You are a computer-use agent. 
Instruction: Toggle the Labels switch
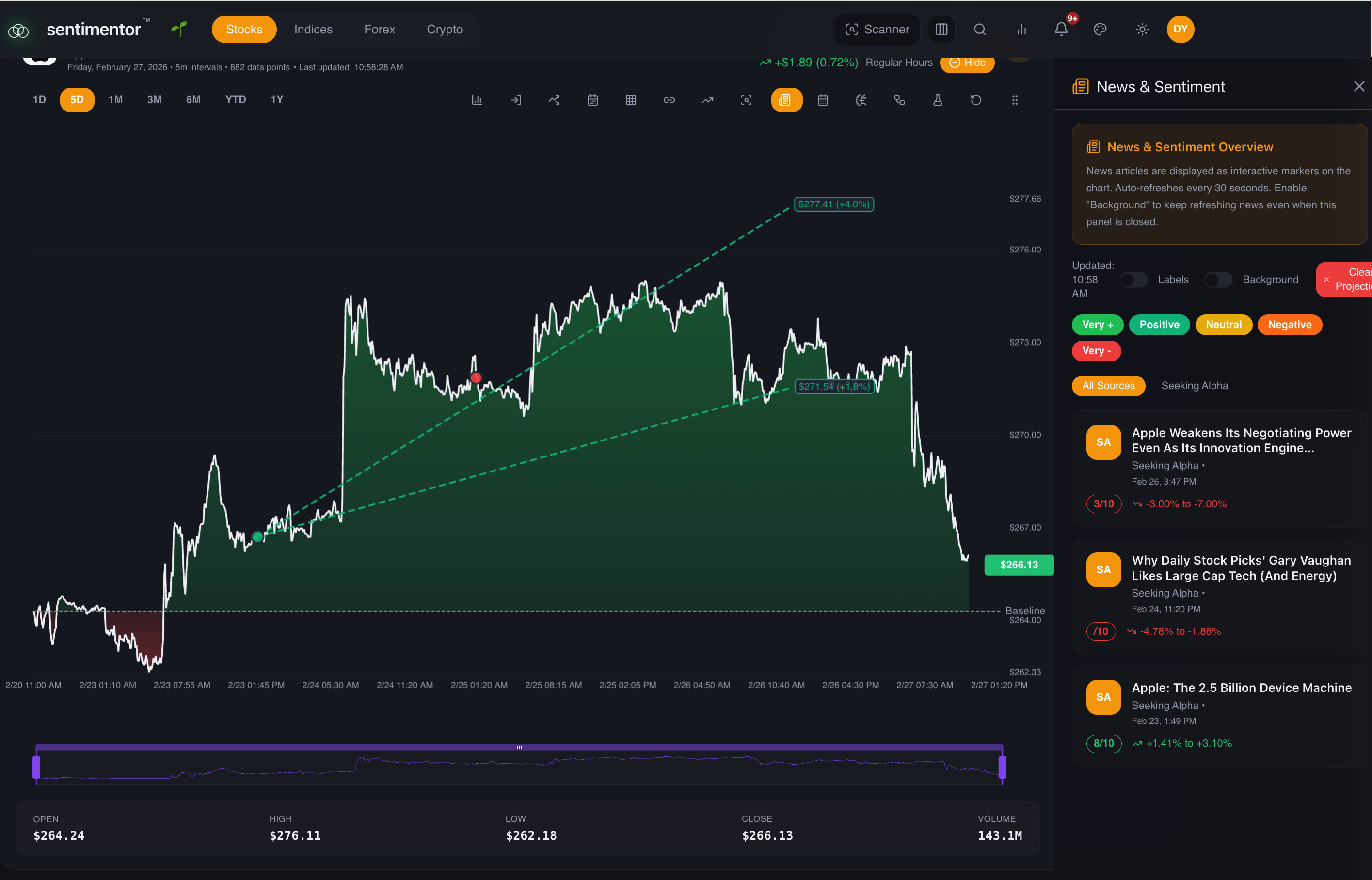click(1133, 280)
